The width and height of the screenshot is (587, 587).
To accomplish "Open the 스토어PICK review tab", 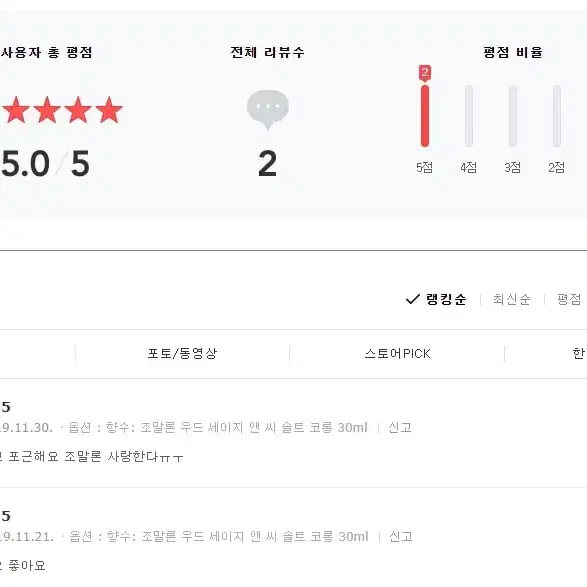I will (397, 353).
